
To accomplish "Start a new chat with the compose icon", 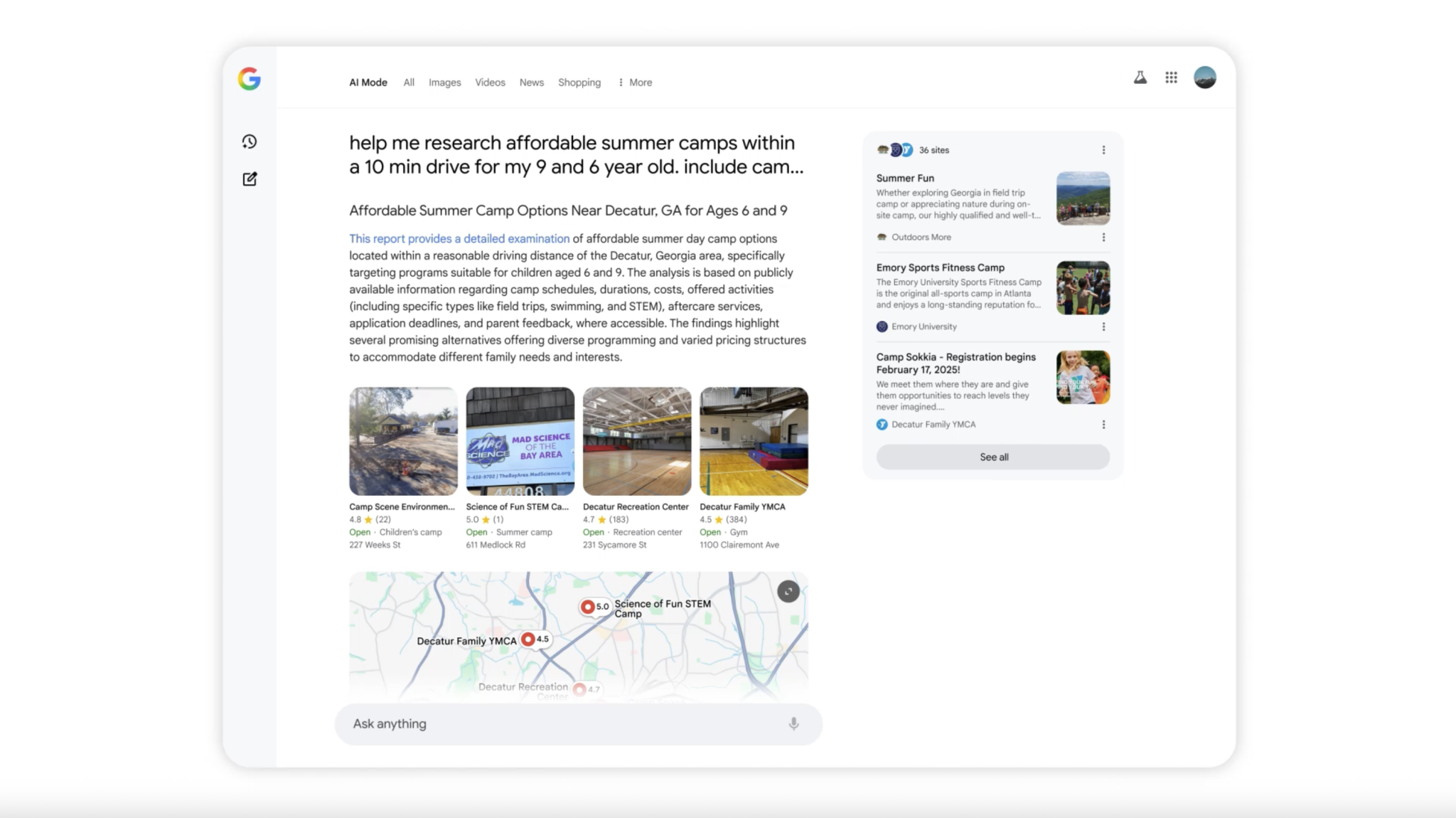I will click(x=249, y=179).
